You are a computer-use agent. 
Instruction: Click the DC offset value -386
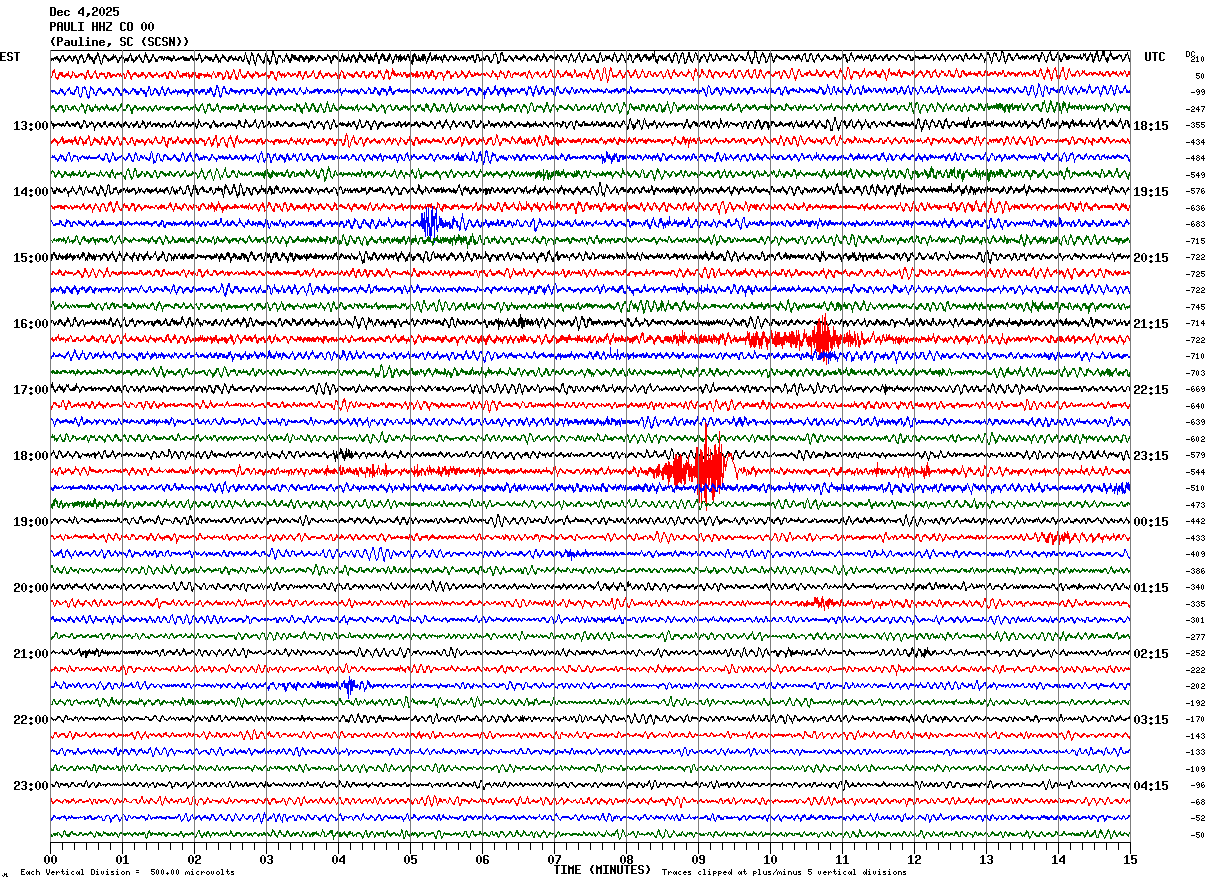click(1196, 571)
